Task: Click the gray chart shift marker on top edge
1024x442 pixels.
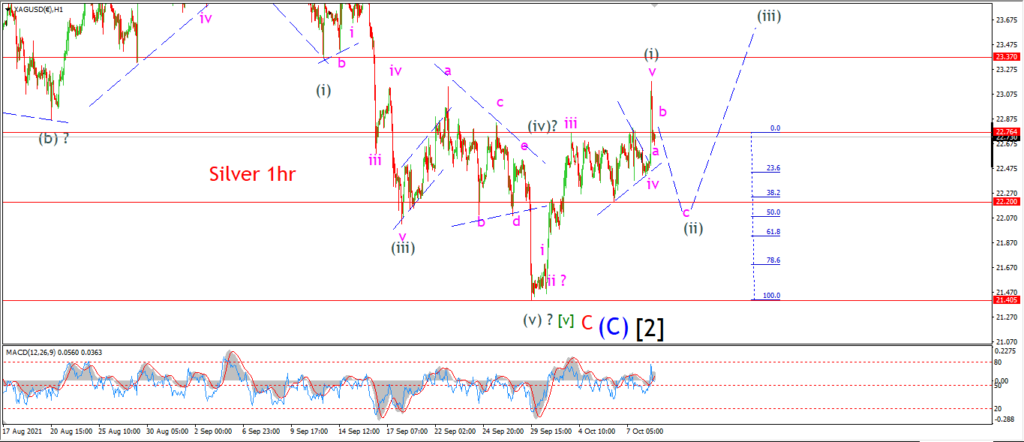Action: (656, 3)
